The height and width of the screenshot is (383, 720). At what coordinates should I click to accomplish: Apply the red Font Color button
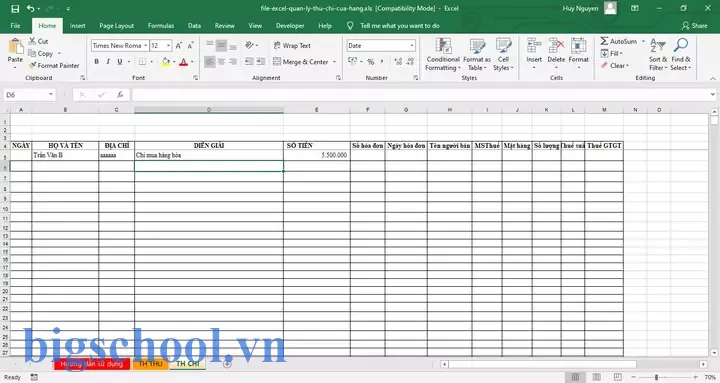click(x=184, y=62)
